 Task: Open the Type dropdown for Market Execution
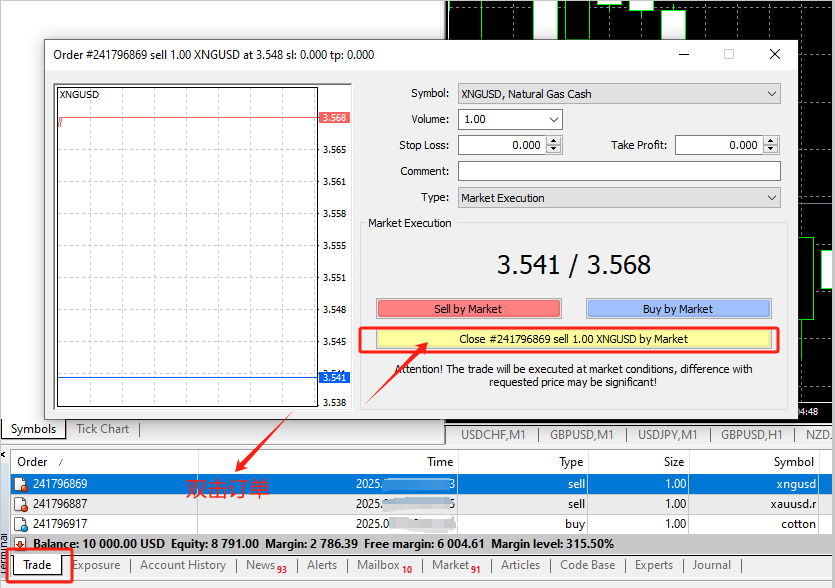click(x=771, y=198)
